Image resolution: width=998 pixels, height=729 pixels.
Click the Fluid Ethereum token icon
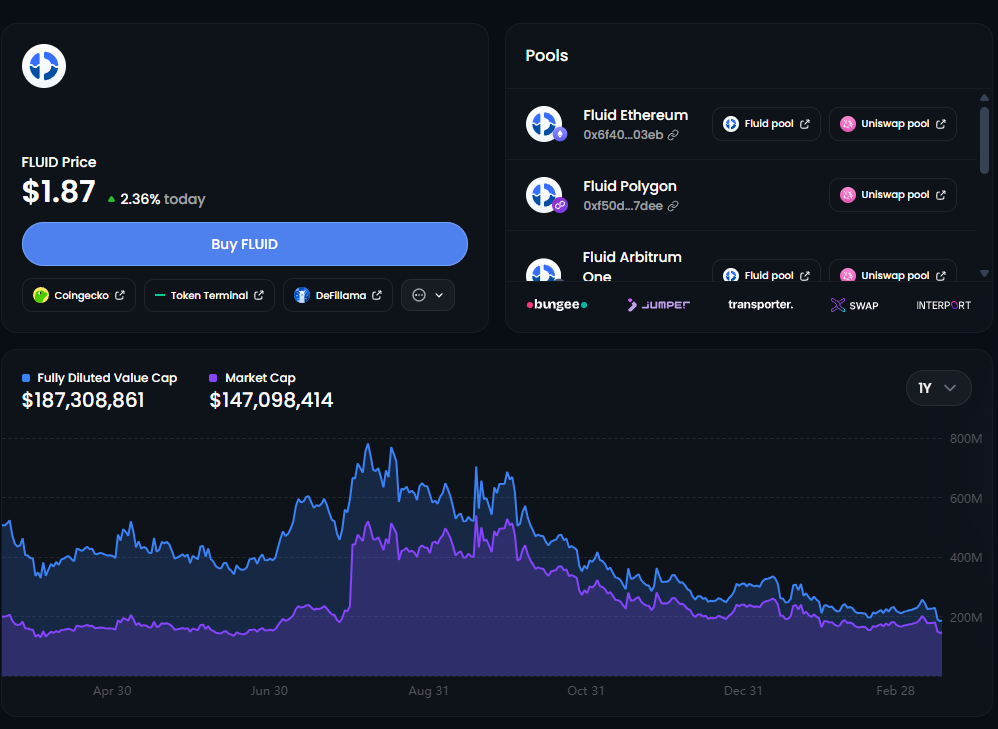[545, 124]
